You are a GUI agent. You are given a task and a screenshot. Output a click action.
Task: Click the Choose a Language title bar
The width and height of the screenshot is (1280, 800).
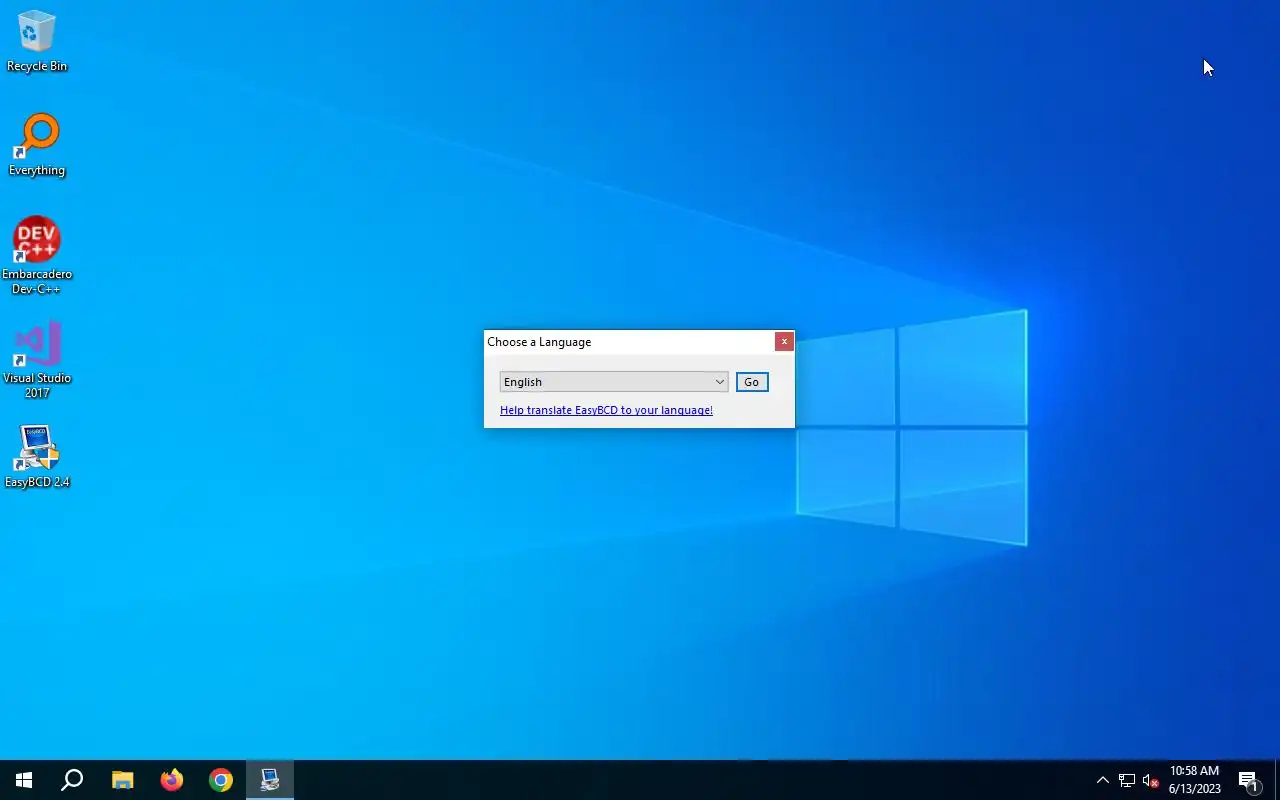(x=630, y=342)
